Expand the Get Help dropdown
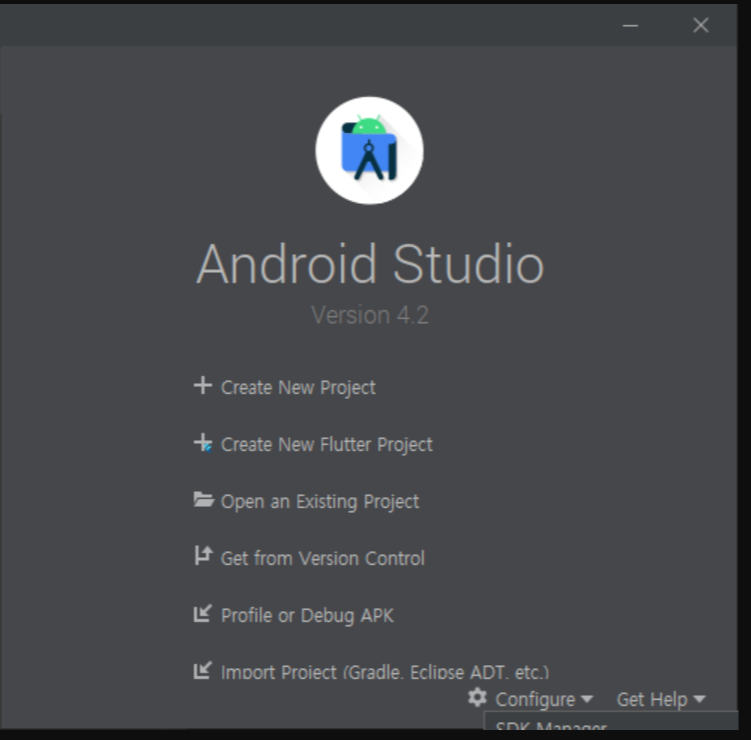Screen dimensions: 751x740 [x=652, y=699]
